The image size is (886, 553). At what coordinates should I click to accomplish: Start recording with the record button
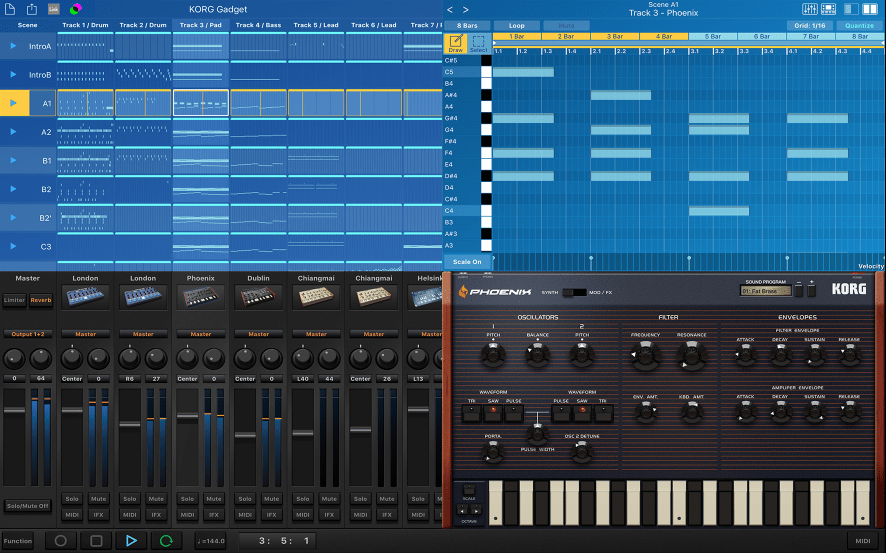60,541
